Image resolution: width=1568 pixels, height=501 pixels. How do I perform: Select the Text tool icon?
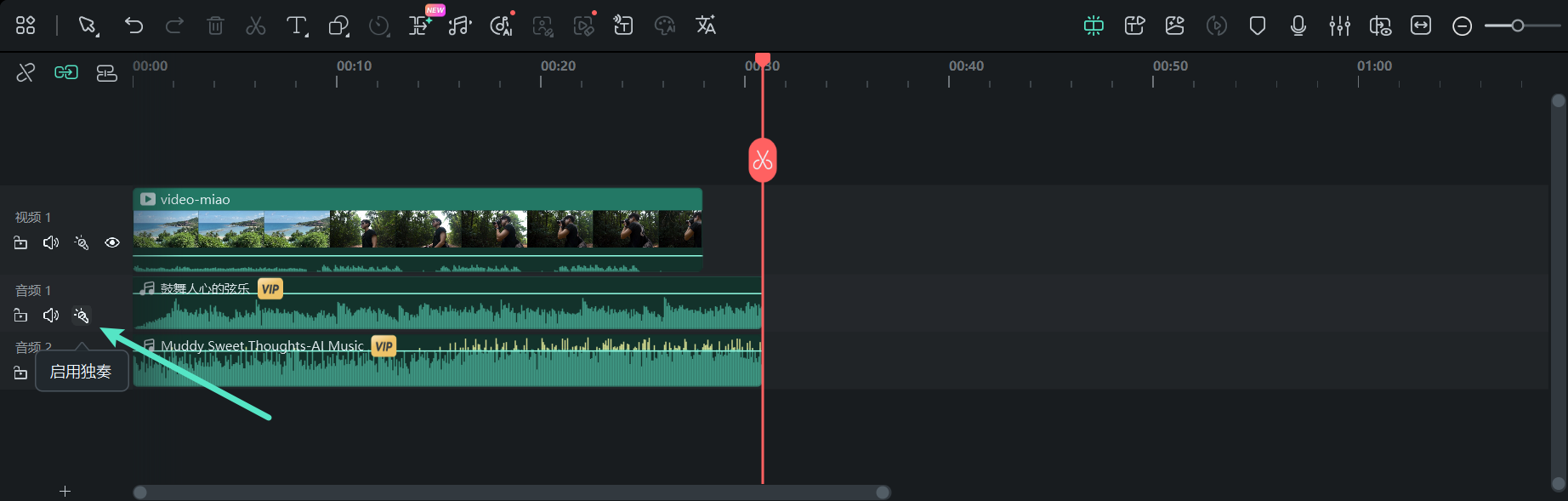296,26
